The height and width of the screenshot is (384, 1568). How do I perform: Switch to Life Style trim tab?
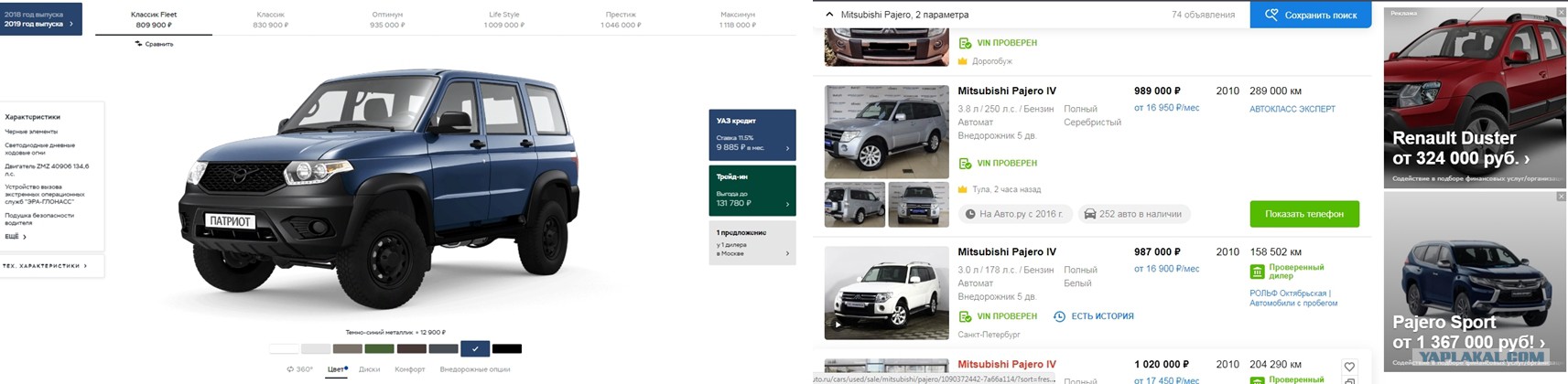coord(504,19)
